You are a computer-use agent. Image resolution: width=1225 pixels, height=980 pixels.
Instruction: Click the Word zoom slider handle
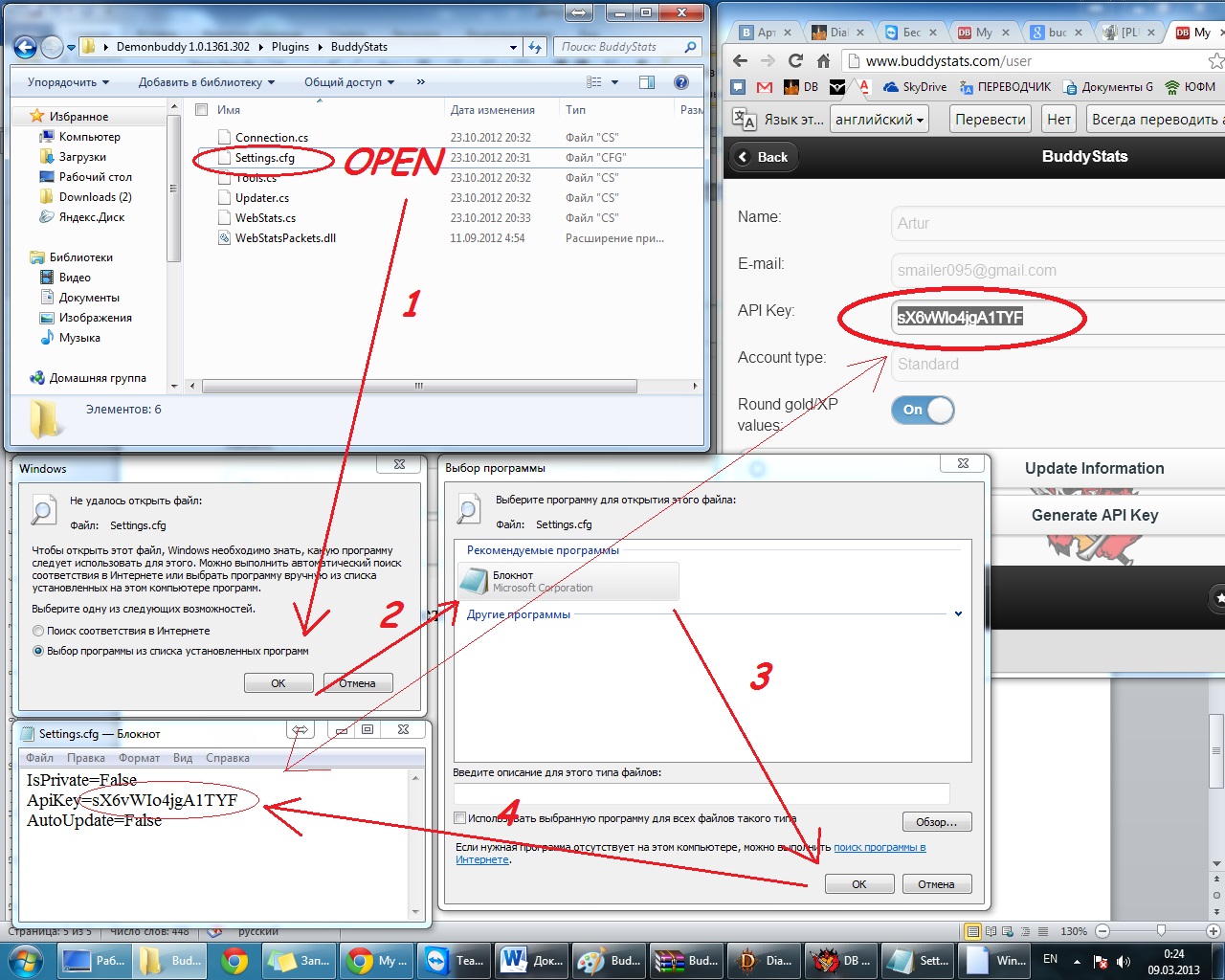pyautogui.click(x=1161, y=930)
